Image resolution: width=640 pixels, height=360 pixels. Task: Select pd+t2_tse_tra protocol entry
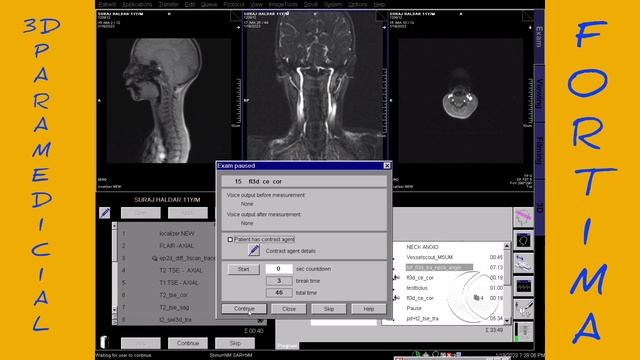(x=422, y=318)
